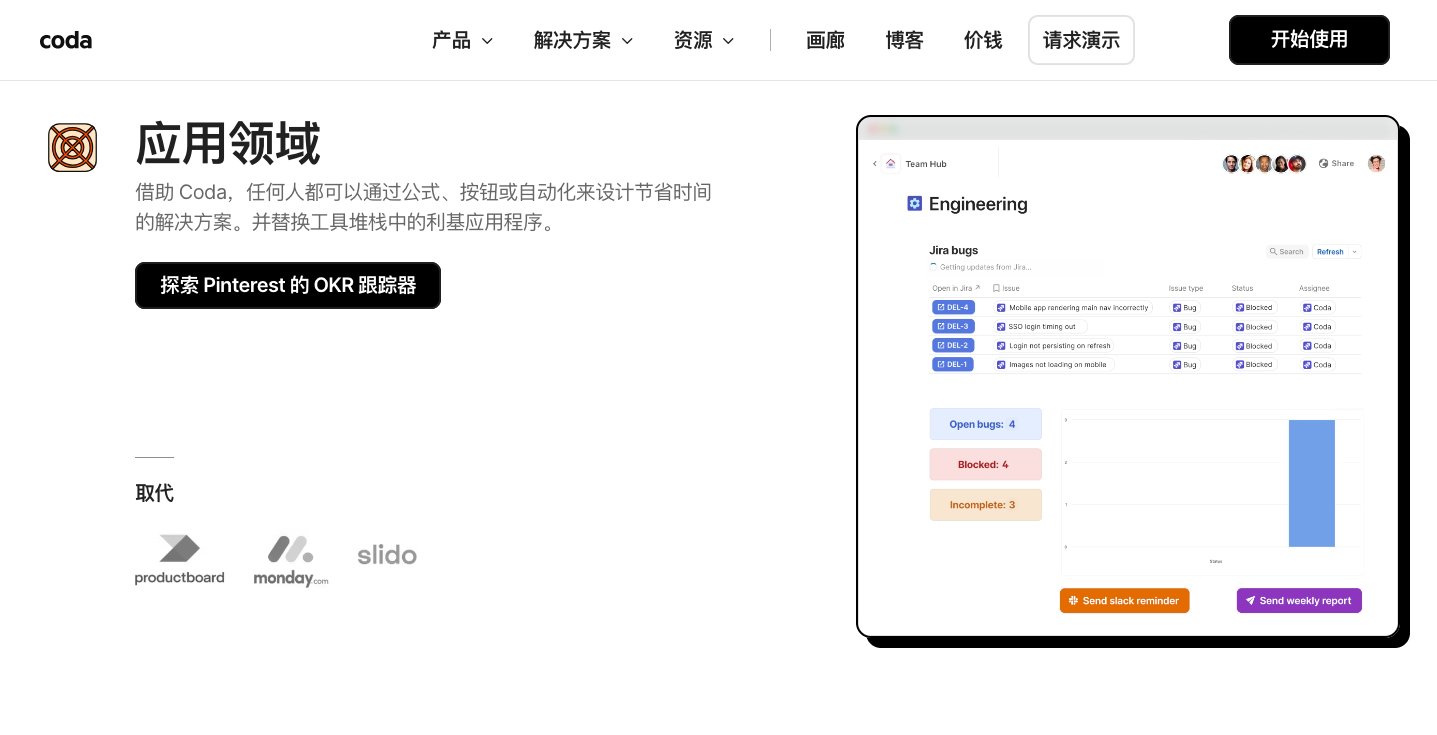Expand the 资源 dropdown menu
The image size is (1437, 735).
(704, 40)
